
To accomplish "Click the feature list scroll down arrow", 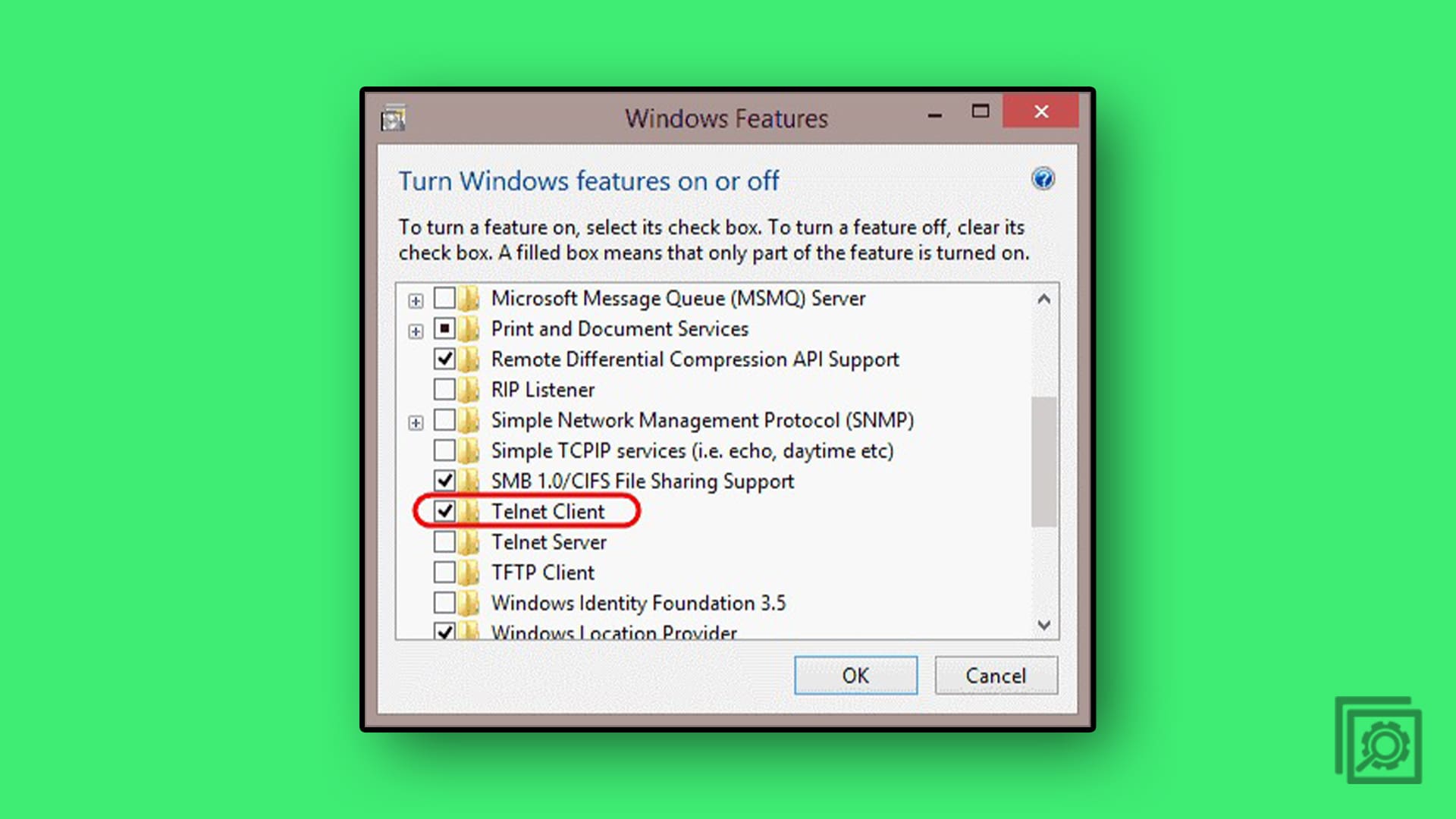I will point(1044,625).
